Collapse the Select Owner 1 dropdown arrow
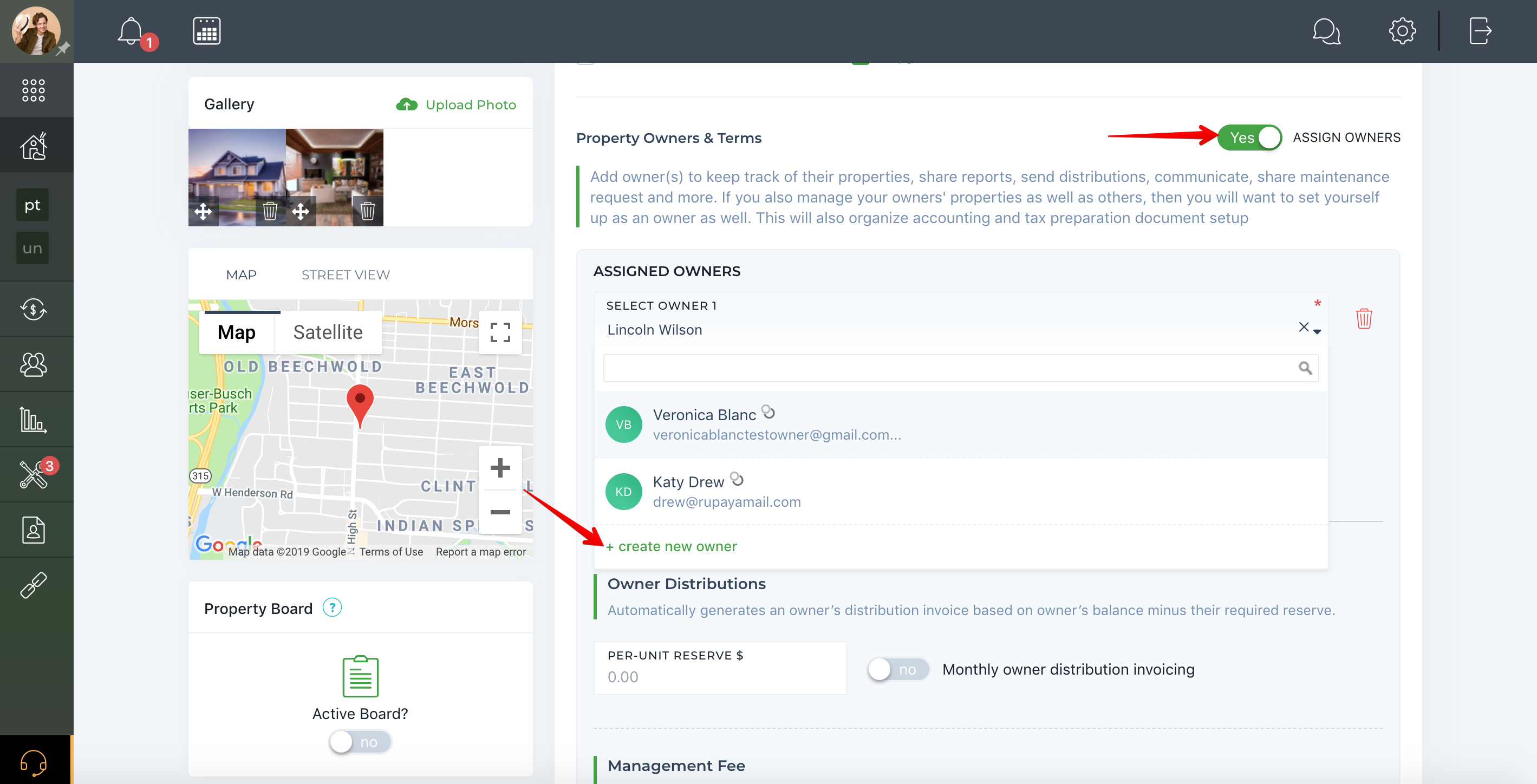The width and height of the screenshot is (1537, 784). [1317, 332]
